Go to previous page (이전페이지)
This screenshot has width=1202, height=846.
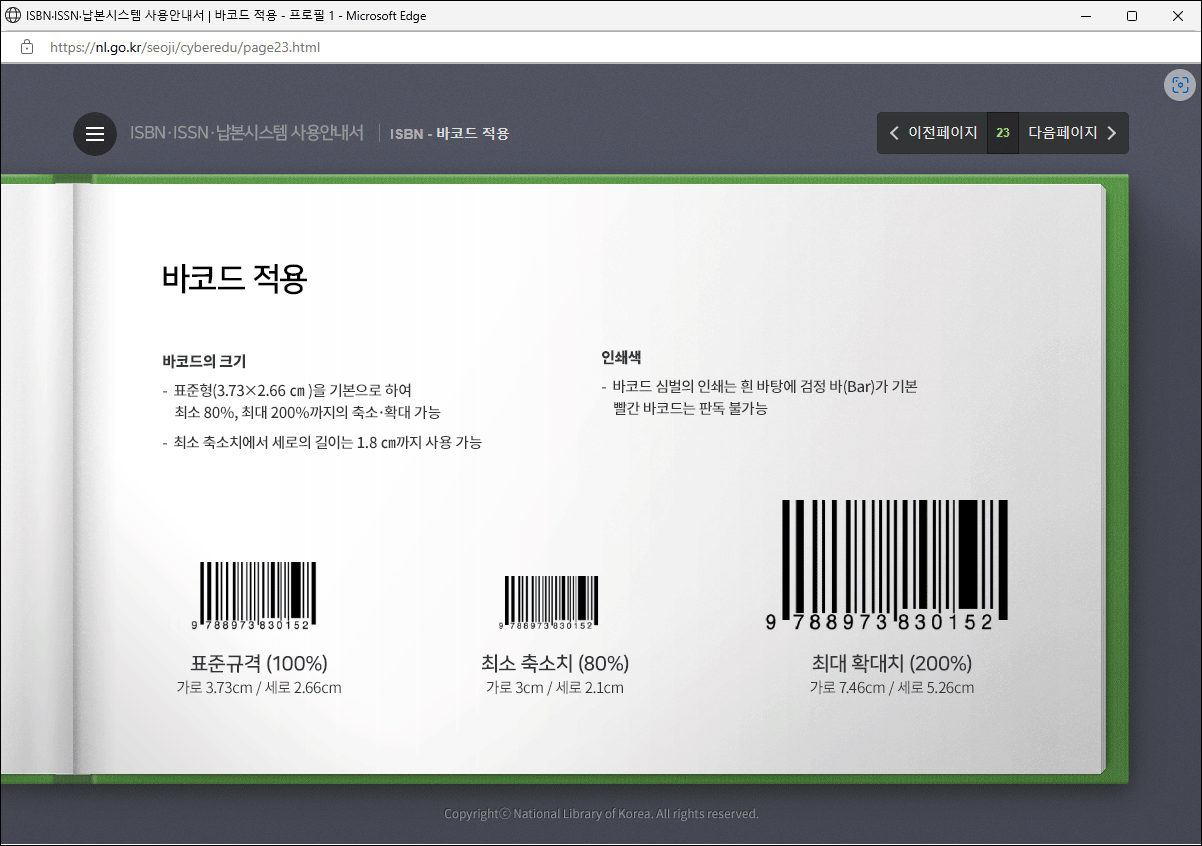coord(932,133)
